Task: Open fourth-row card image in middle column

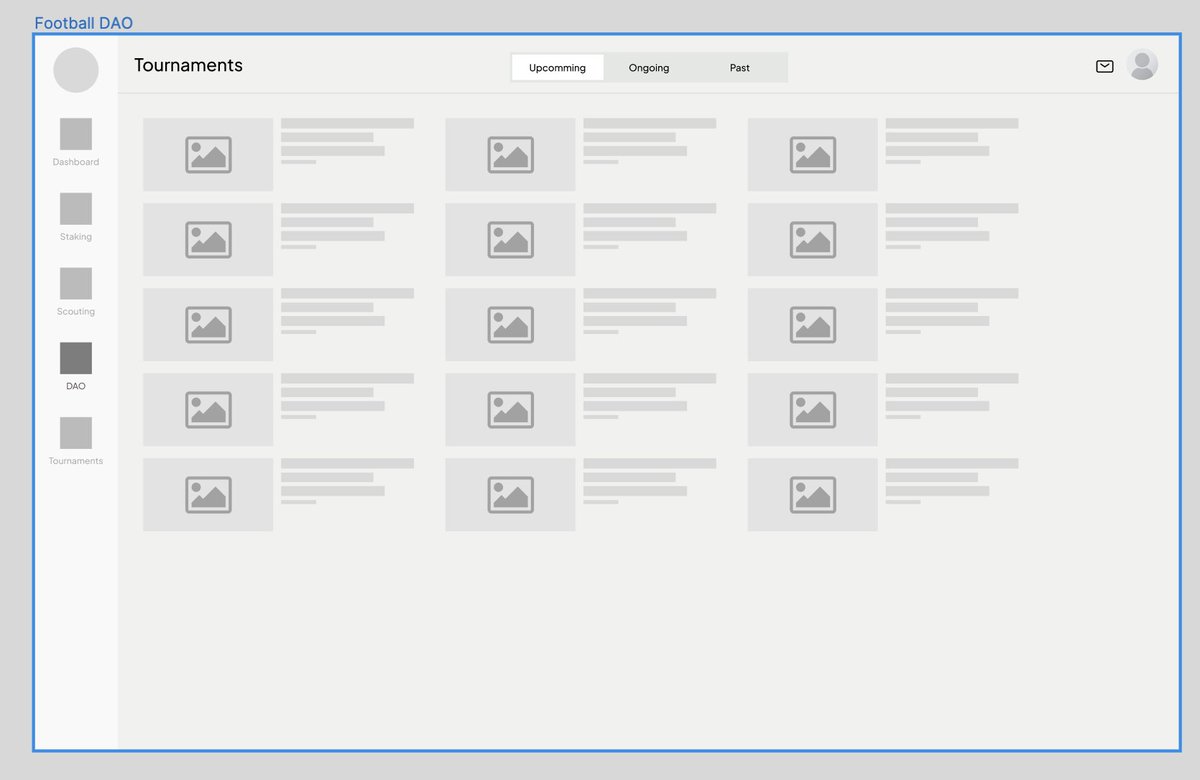Action: point(510,410)
